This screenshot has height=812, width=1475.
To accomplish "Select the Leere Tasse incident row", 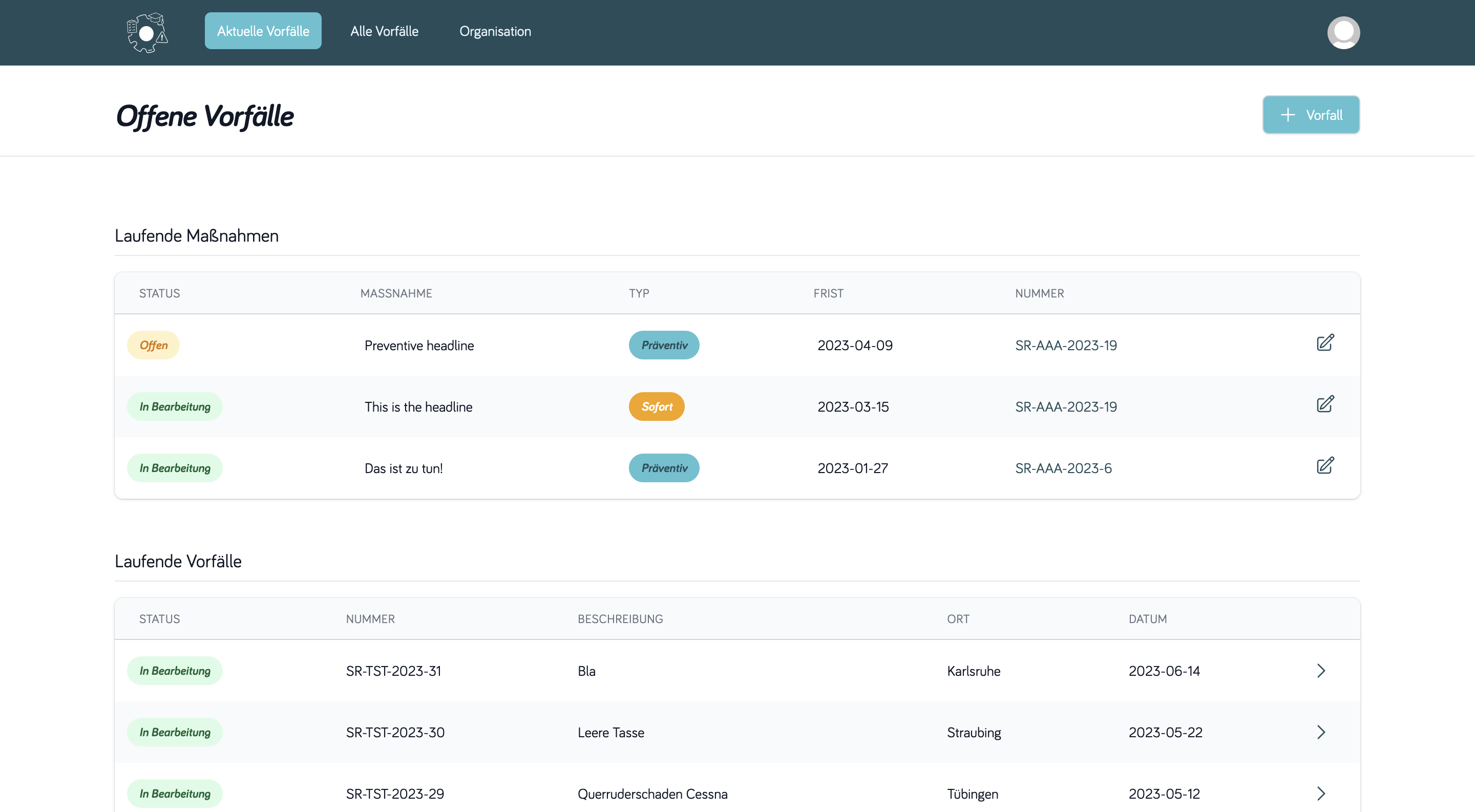I will [x=610, y=733].
